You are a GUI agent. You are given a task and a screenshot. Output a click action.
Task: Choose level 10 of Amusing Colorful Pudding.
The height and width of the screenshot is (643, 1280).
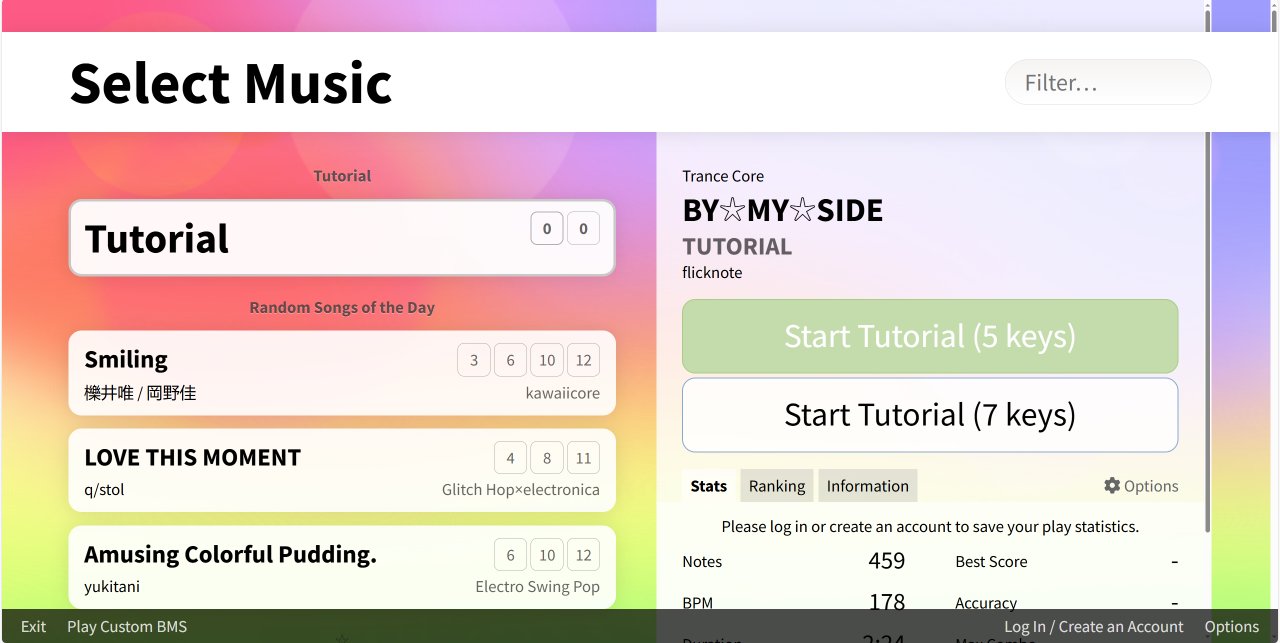(x=547, y=555)
